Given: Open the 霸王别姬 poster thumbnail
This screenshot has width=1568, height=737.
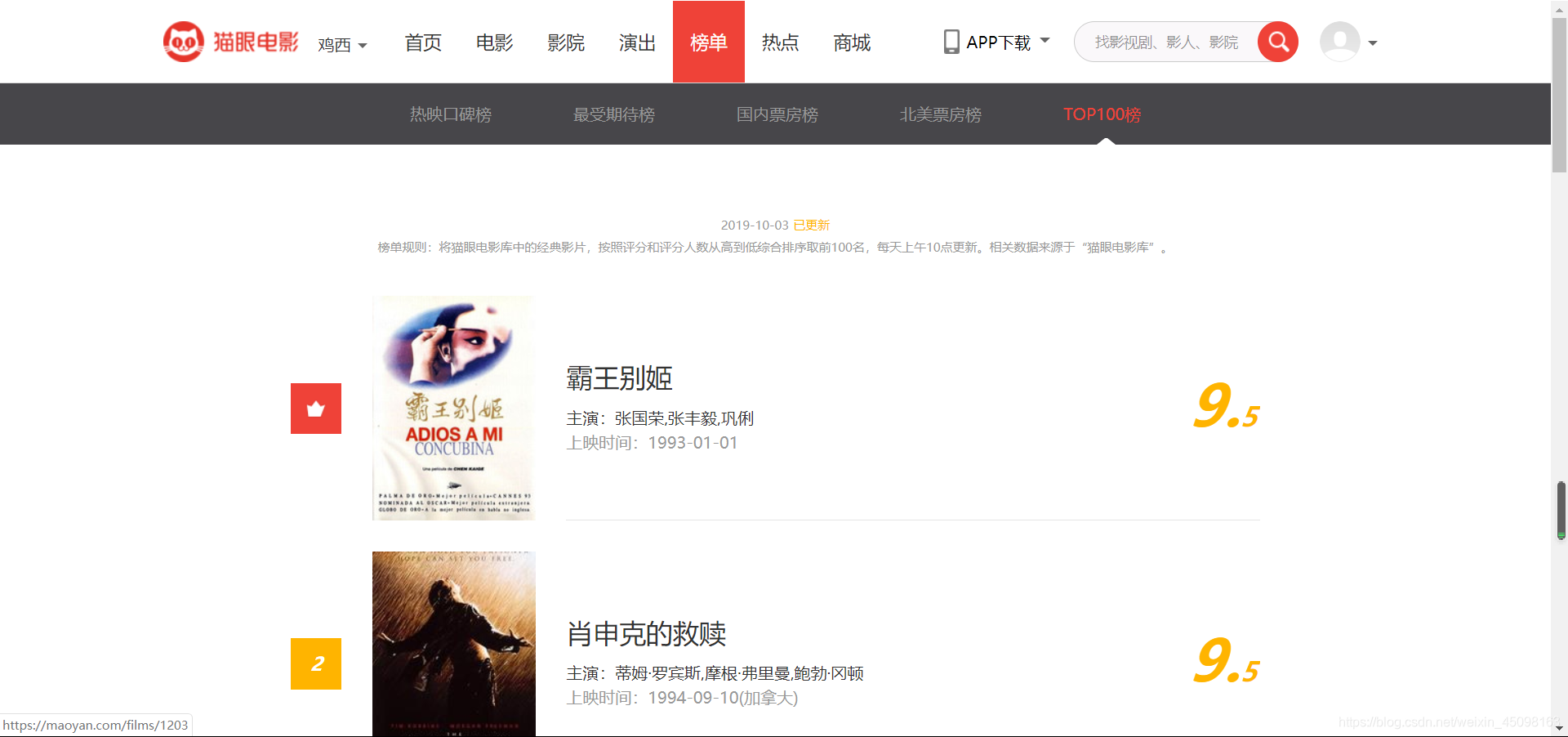Looking at the screenshot, I should [454, 408].
